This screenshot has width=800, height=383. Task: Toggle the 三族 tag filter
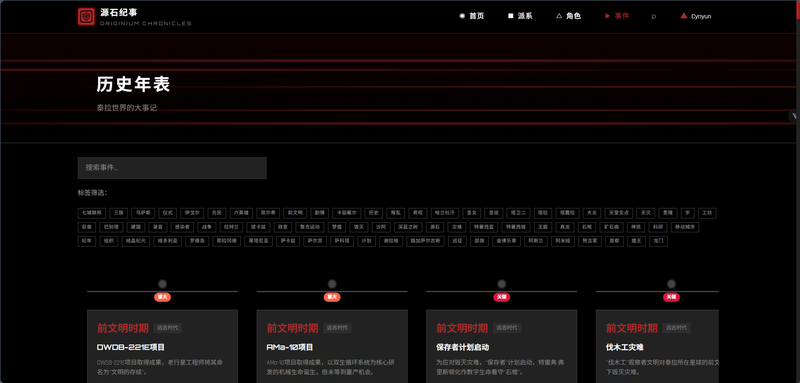click(119, 213)
